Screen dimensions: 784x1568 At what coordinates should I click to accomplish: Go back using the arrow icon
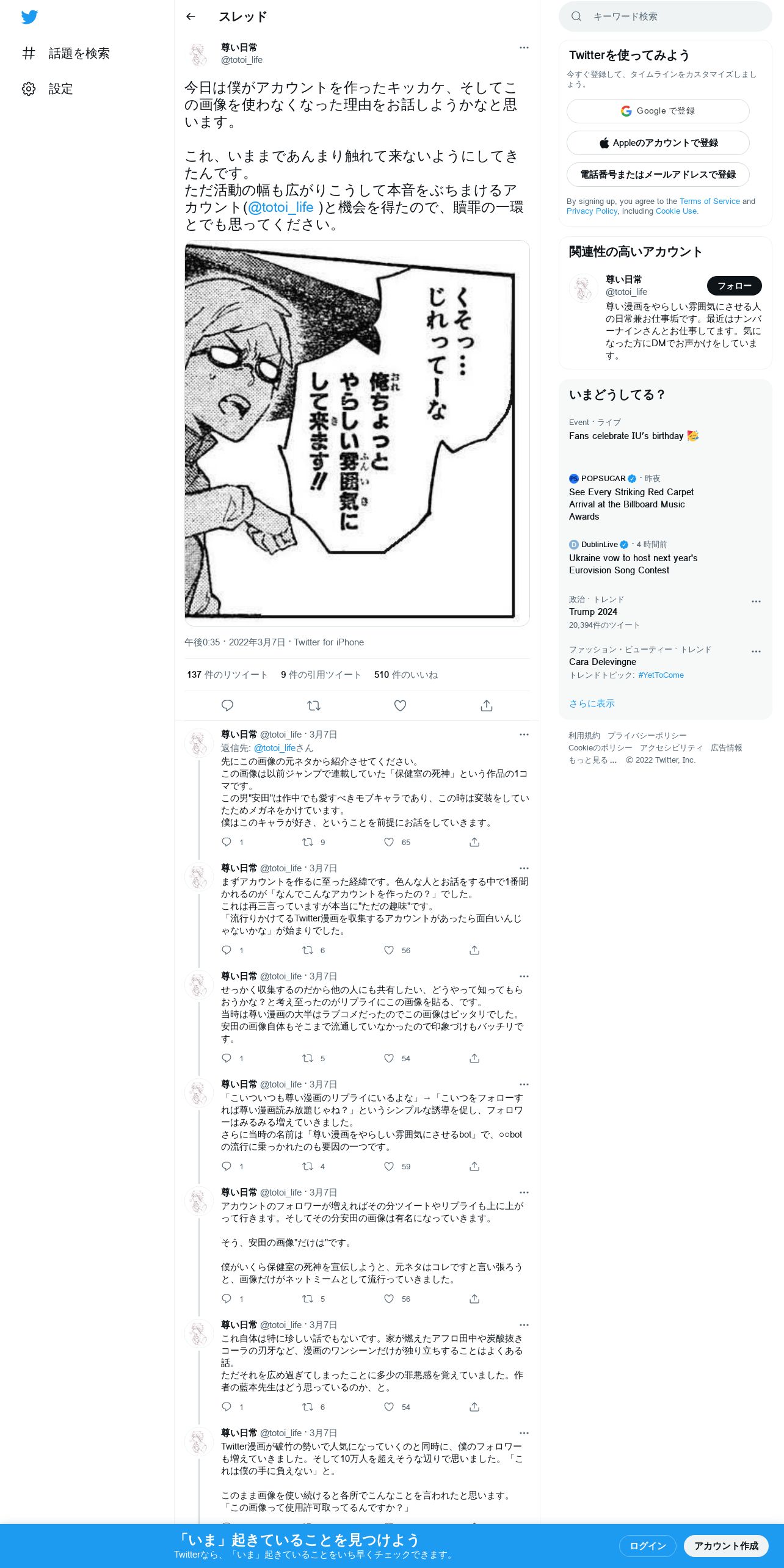pyautogui.click(x=191, y=16)
